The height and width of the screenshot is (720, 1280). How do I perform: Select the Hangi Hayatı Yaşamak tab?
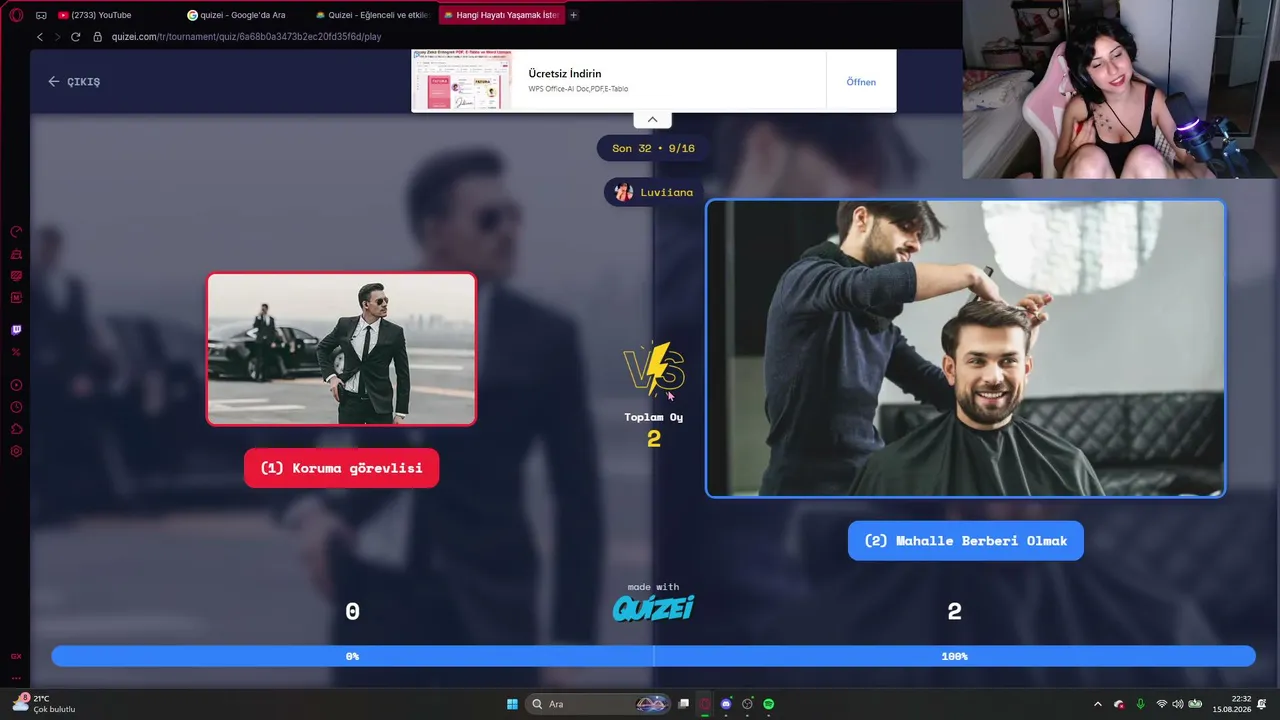[501, 15]
